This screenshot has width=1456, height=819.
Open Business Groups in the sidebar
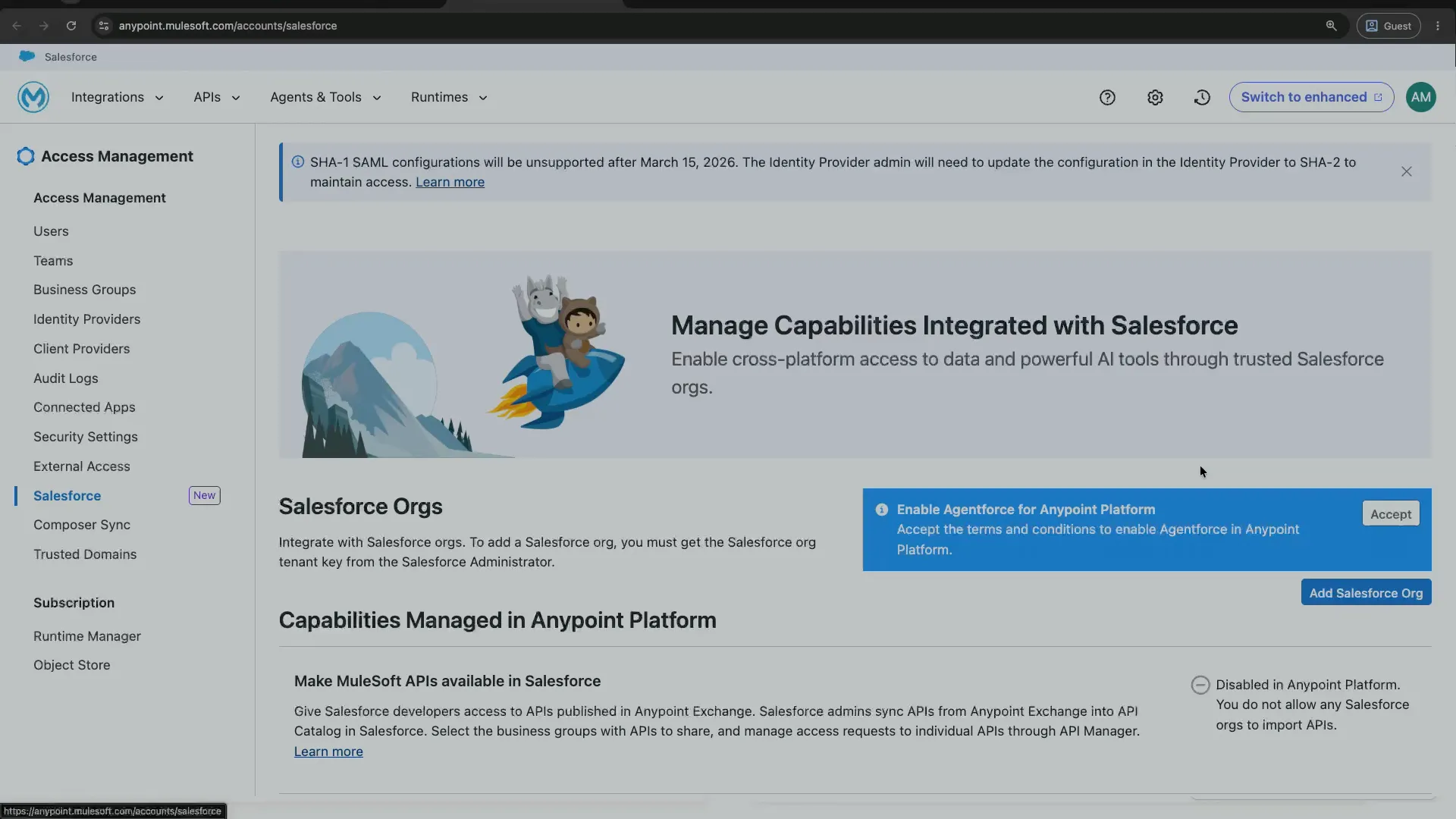84,290
